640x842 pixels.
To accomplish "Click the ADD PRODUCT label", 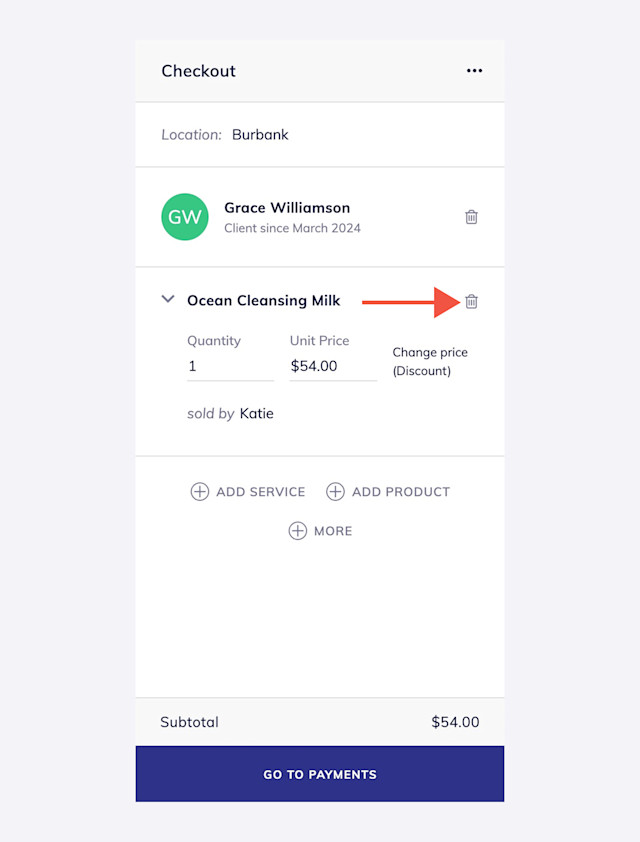I will click(x=401, y=492).
